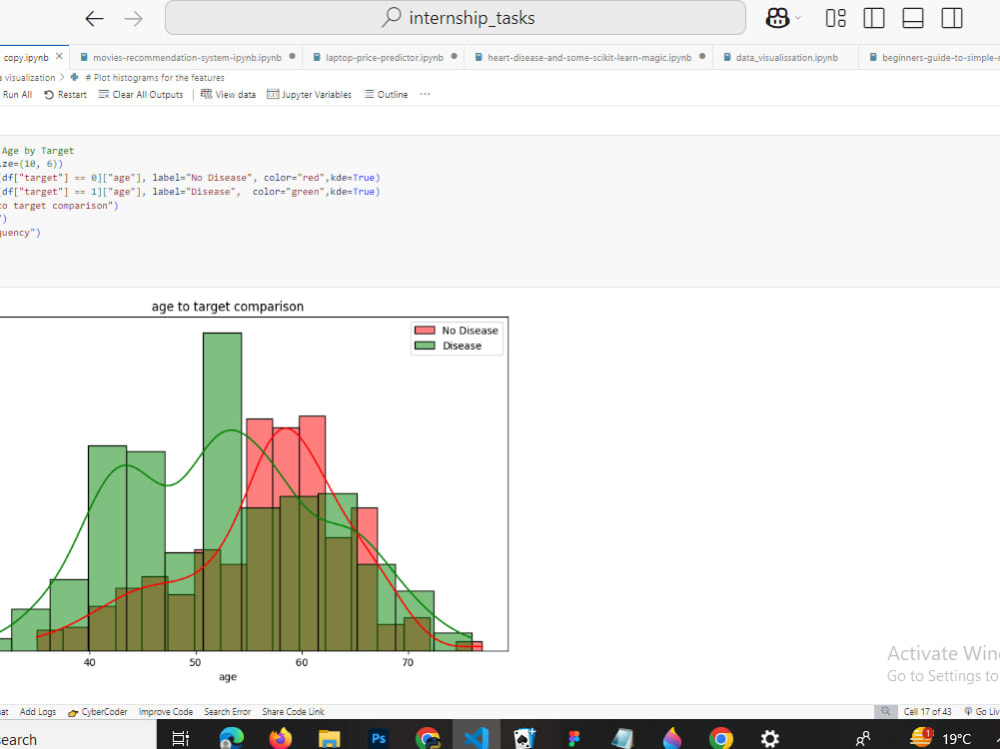Open the People icon in the taskbar
Viewport: 1000px width, 749px height.
click(x=863, y=739)
